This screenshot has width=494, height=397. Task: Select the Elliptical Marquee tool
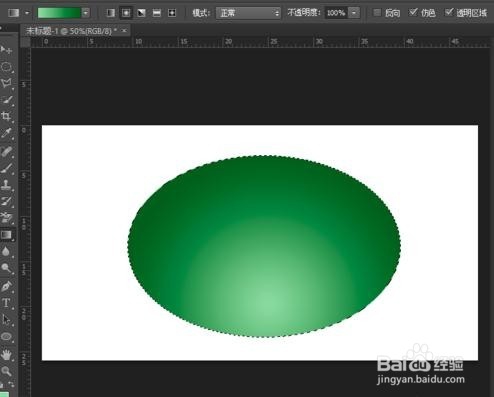(x=6, y=67)
